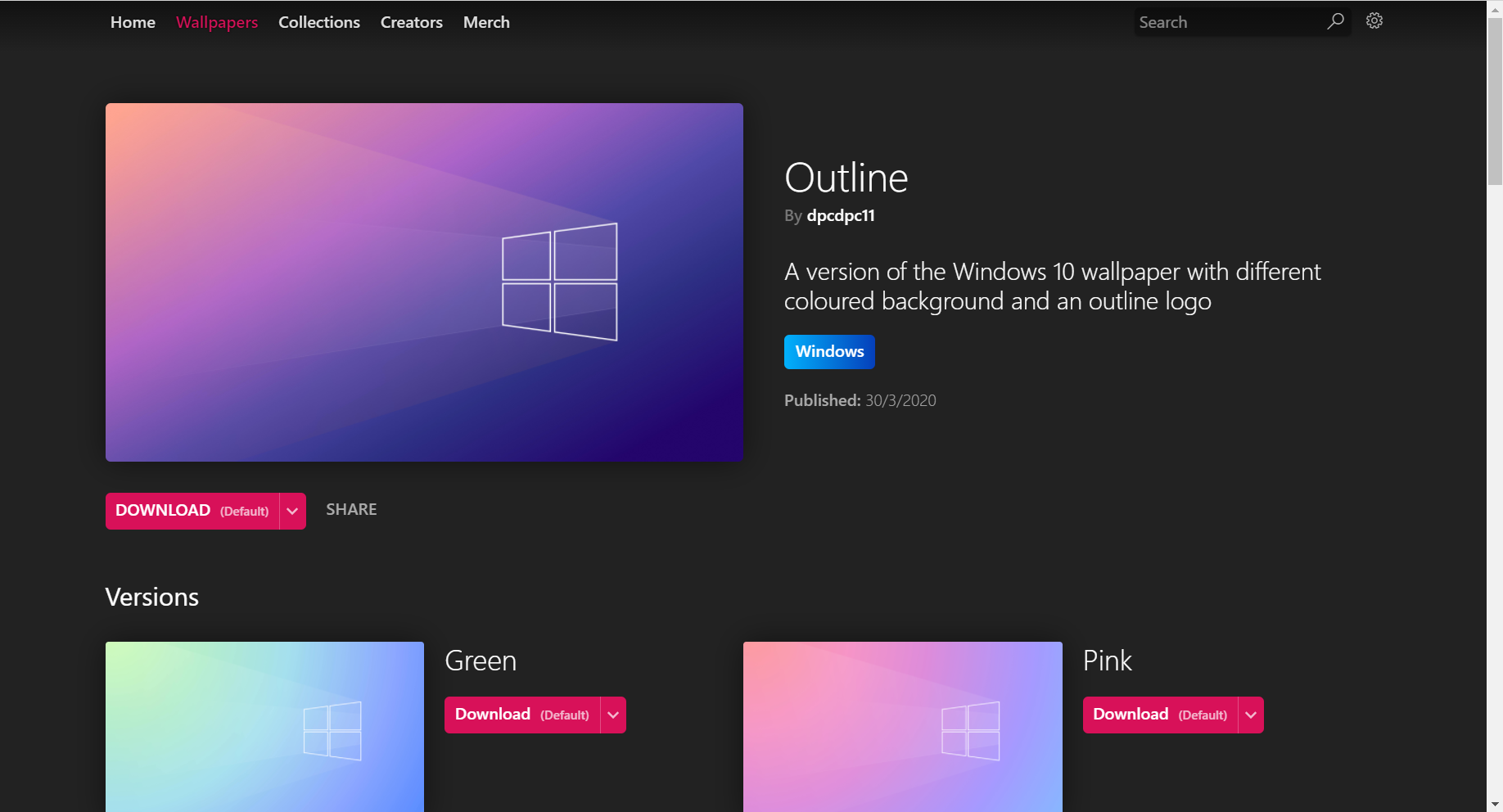1503x812 pixels.
Task: Open the main Outline wallpaper preview
Action: coord(424,282)
